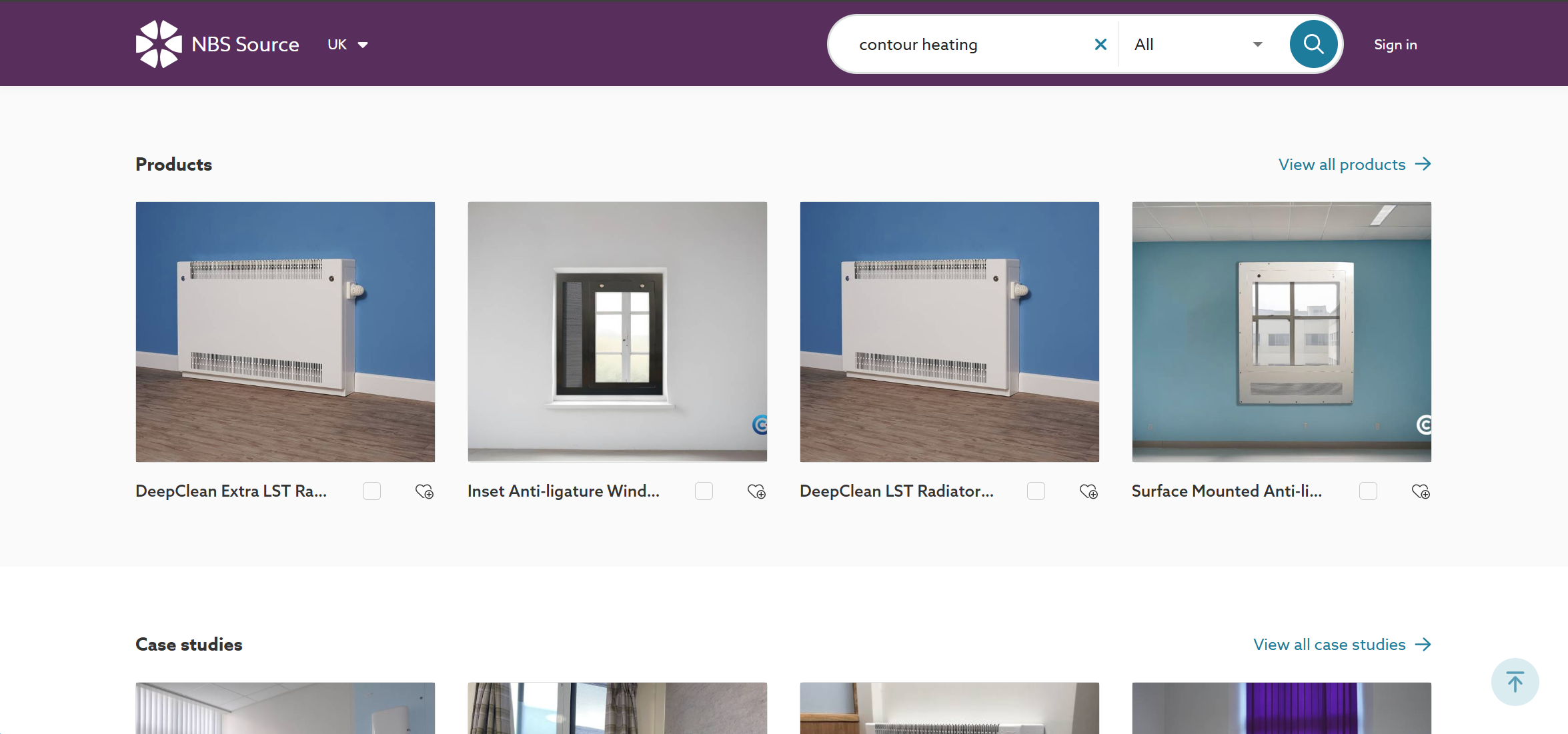The width and height of the screenshot is (1568, 734).
Task: Open Surface Mounted Anti-li... product title
Action: 1227,491
